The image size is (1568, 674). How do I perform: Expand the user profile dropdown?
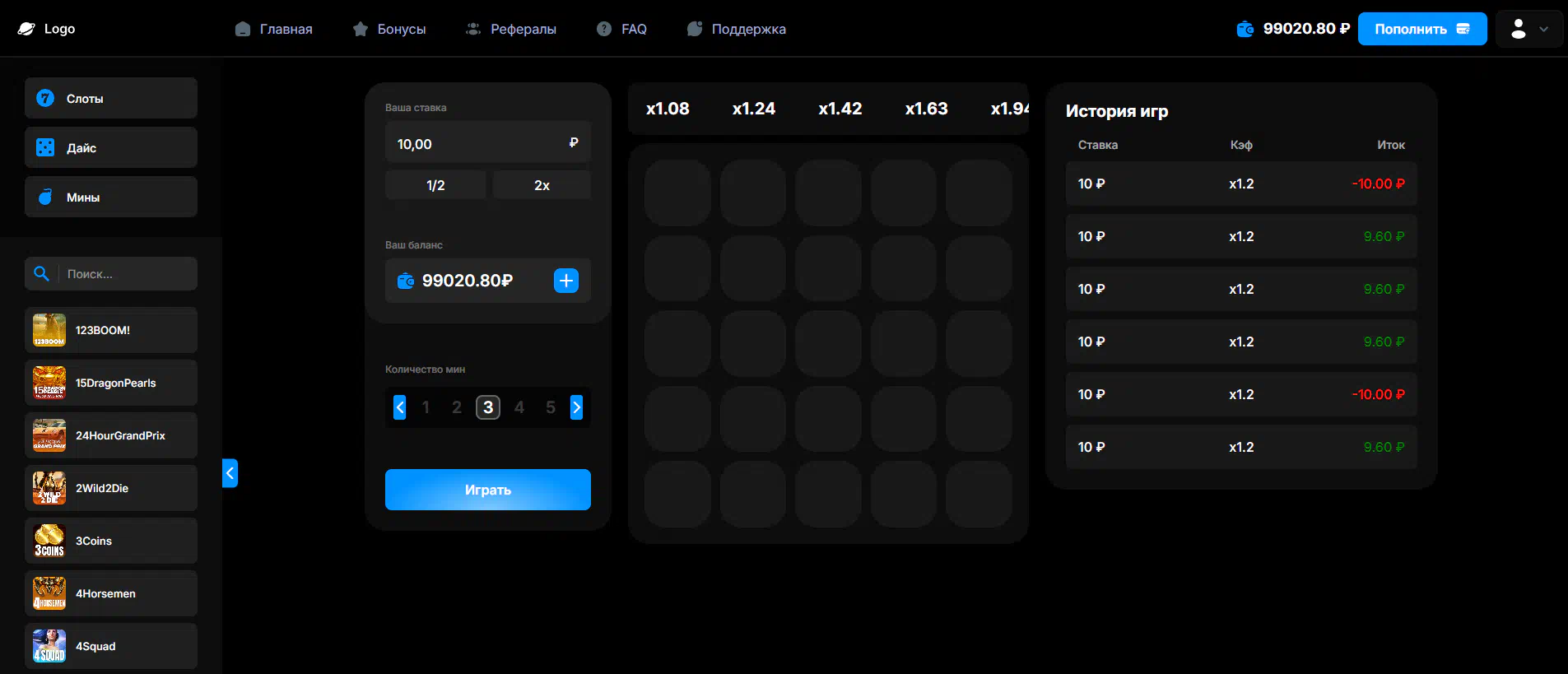pyautogui.click(x=1528, y=29)
